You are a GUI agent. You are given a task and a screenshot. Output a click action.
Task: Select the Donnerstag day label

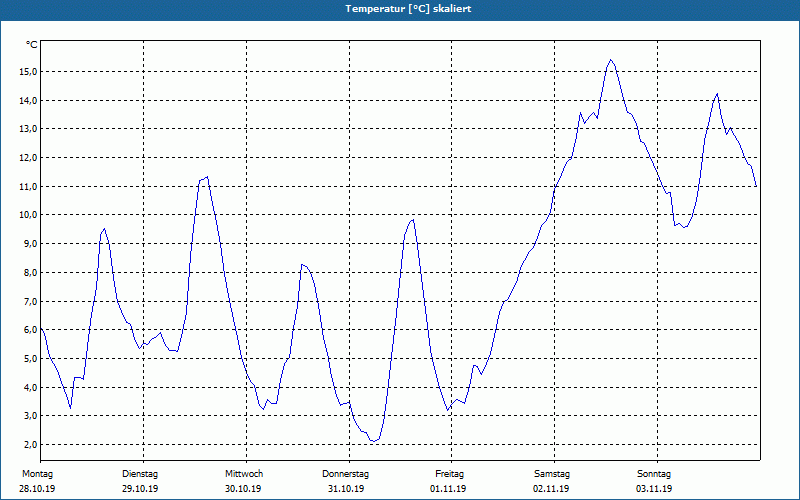tap(345, 474)
